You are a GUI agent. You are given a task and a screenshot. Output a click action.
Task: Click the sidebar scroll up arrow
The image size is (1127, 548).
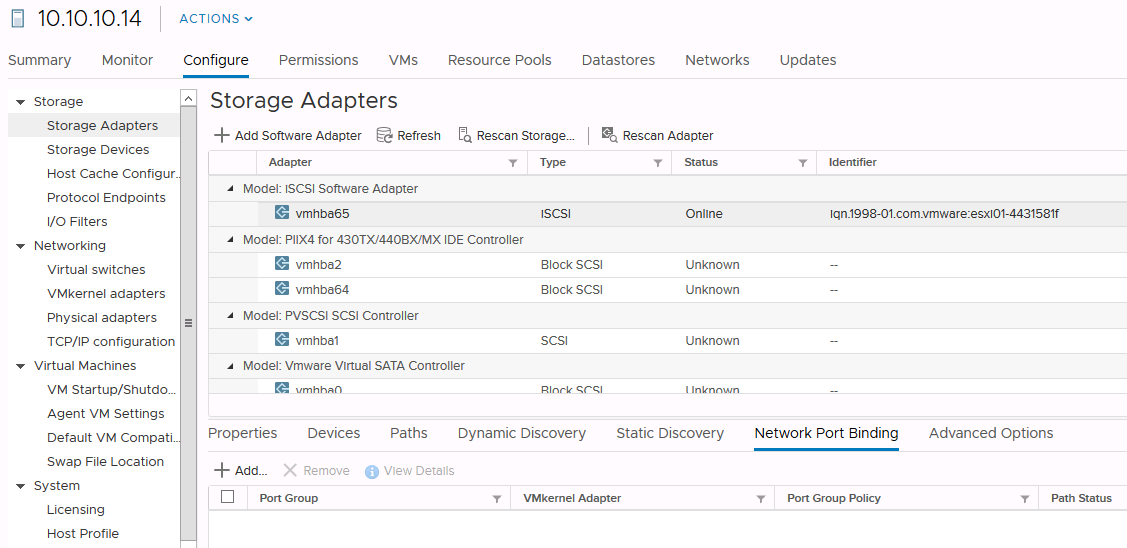pyautogui.click(x=188, y=99)
